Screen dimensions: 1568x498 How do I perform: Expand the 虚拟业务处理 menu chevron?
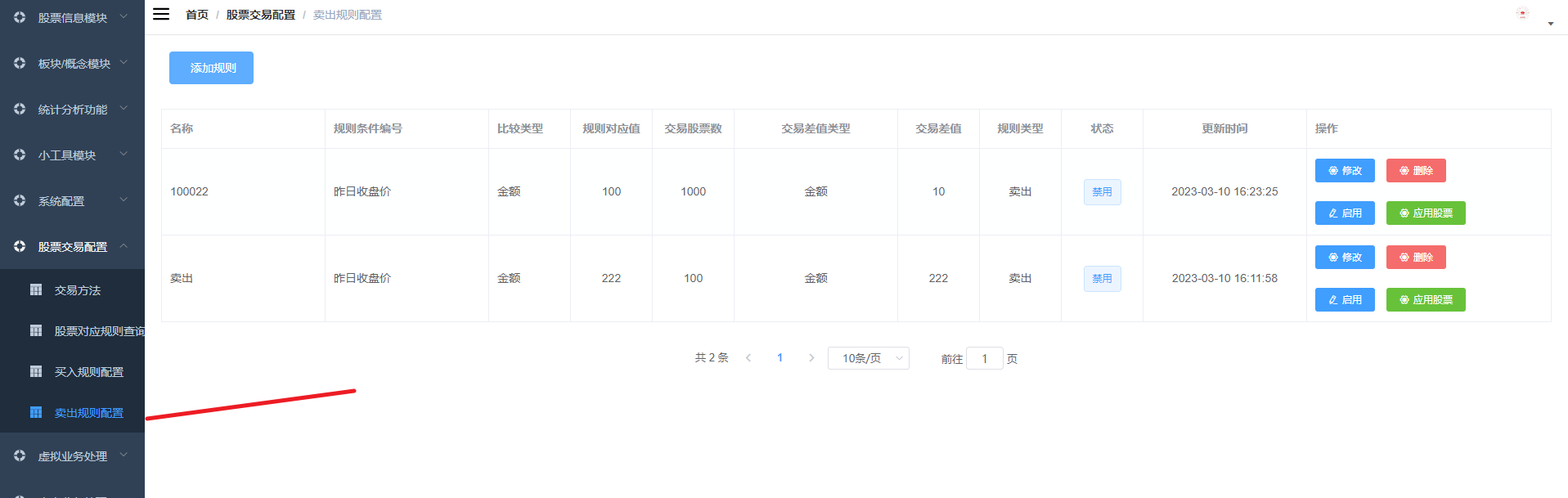click(x=124, y=454)
